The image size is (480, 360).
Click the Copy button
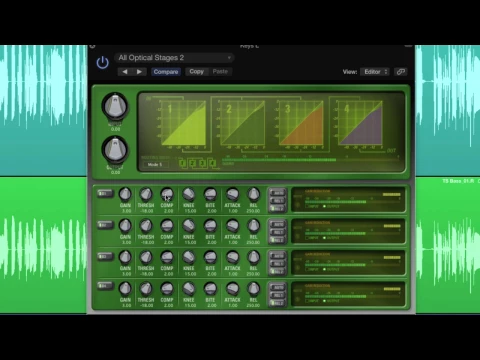pyautogui.click(x=196, y=71)
